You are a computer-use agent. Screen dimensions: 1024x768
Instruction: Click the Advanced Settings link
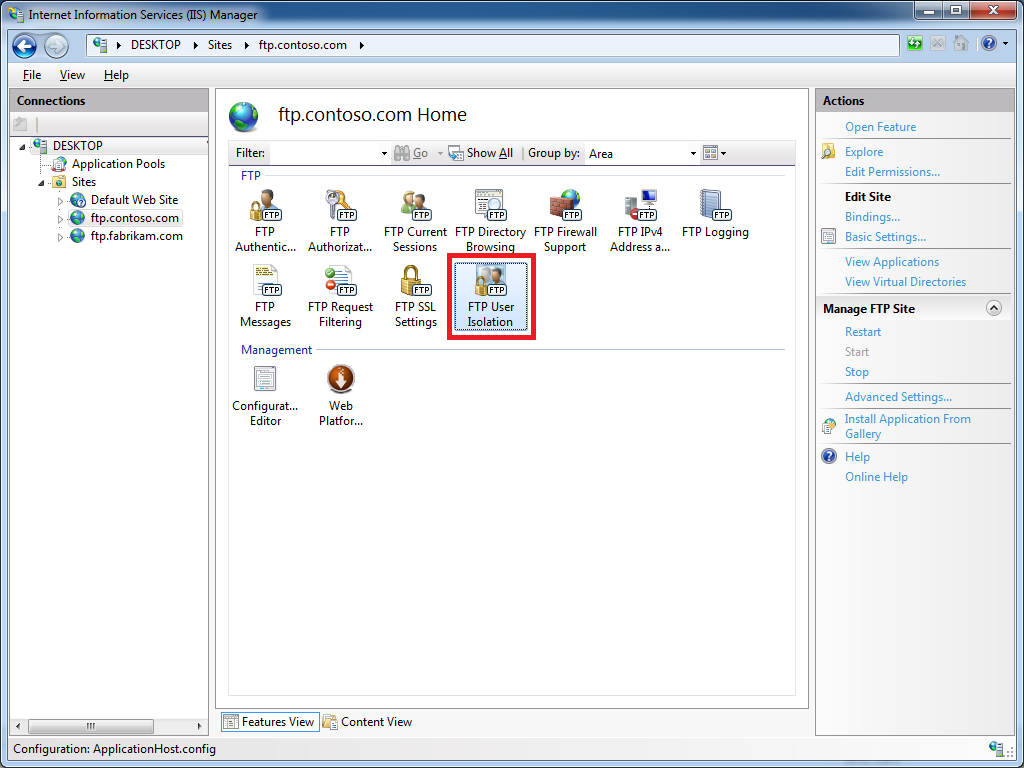tap(898, 397)
